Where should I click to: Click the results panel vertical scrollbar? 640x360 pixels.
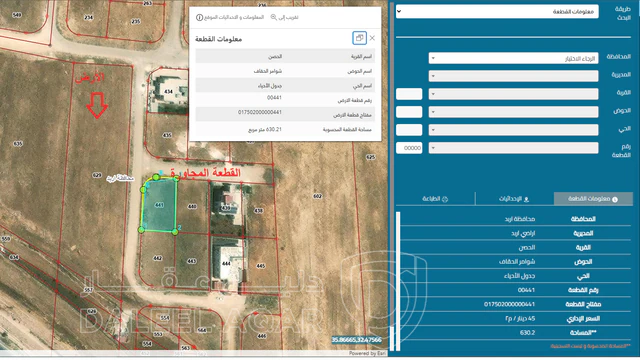pyautogui.click(x=398, y=281)
